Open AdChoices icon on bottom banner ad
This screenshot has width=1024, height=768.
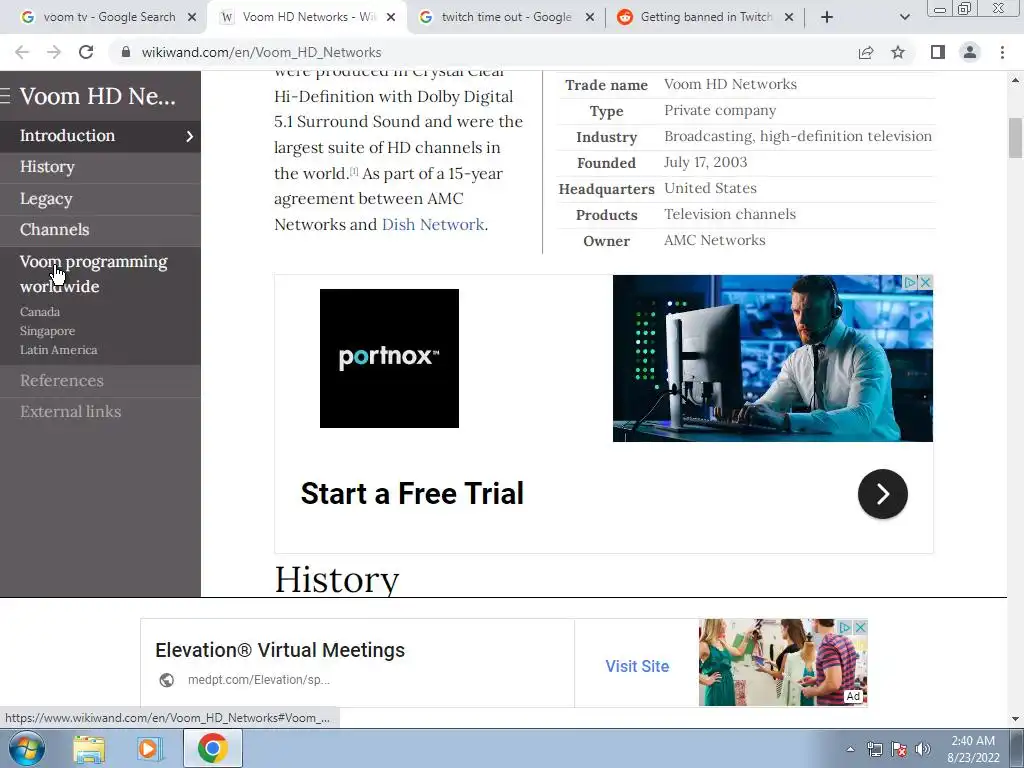(x=846, y=627)
